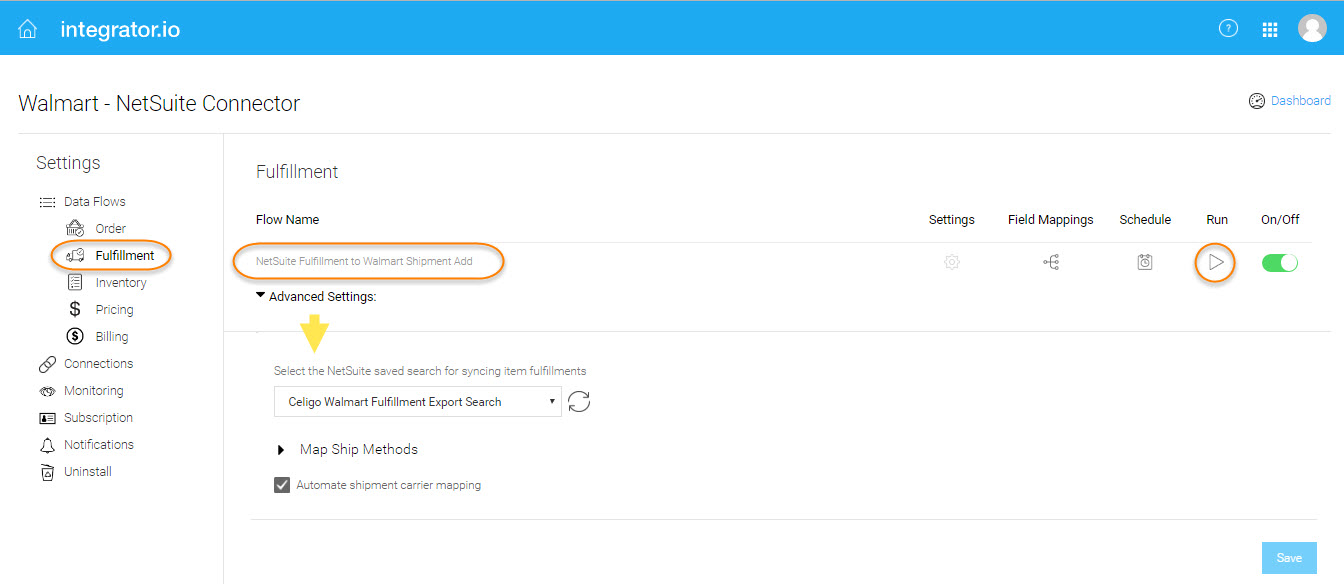Screen dimensions: 1344x584
Task: Open the saved search dropdown
Action: pos(418,402)
